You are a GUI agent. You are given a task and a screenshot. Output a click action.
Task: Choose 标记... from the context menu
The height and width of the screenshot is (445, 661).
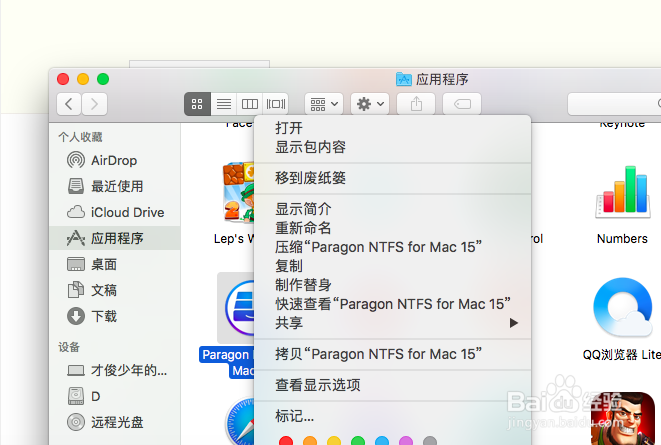click(x=392, y=416)
